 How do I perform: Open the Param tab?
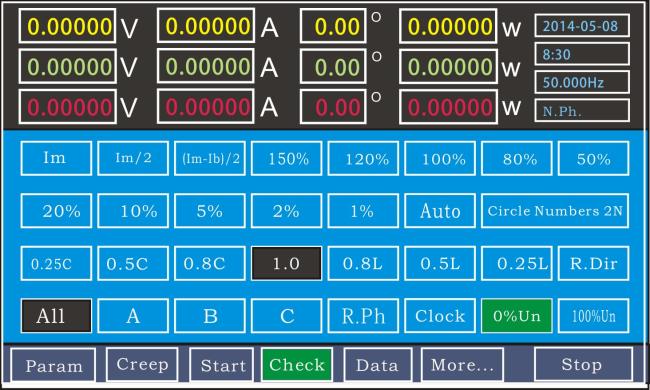click(x=53, y=365)
